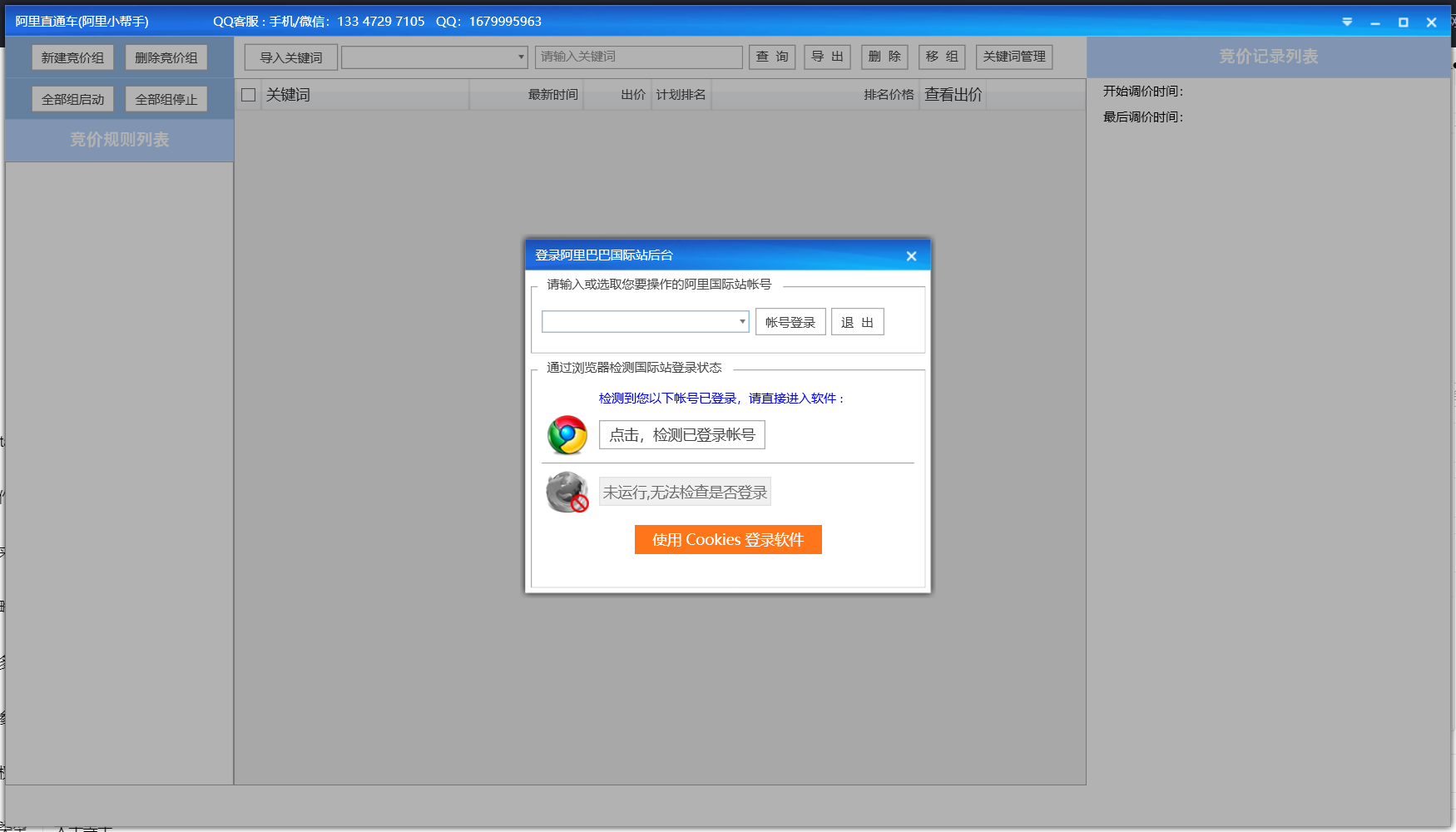Click the QQ客服 contact text in title bar

pos(377,22)
